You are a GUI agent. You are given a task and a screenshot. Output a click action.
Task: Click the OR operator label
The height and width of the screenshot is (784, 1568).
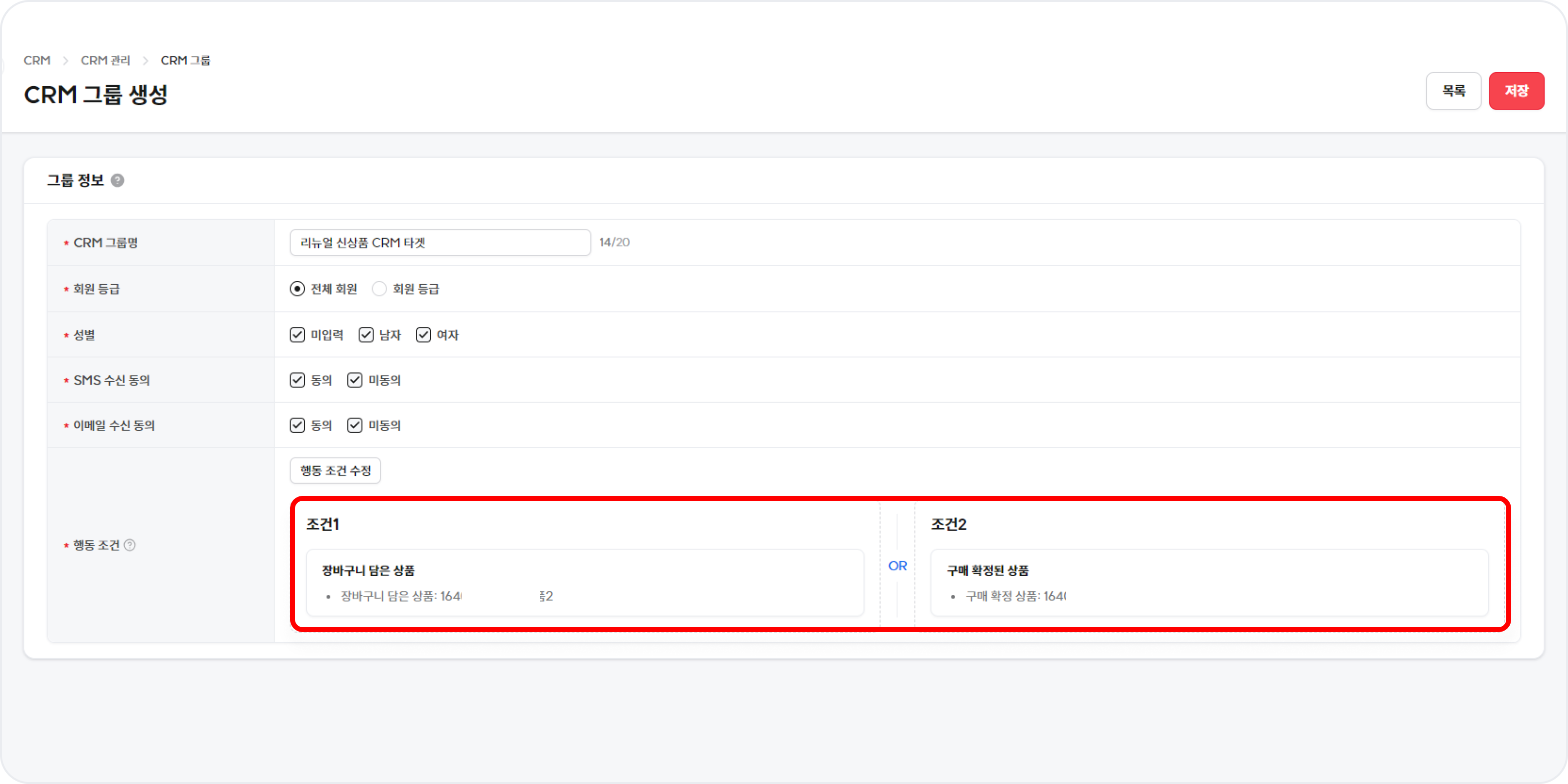pyautogui.click(x=897, y=565)
